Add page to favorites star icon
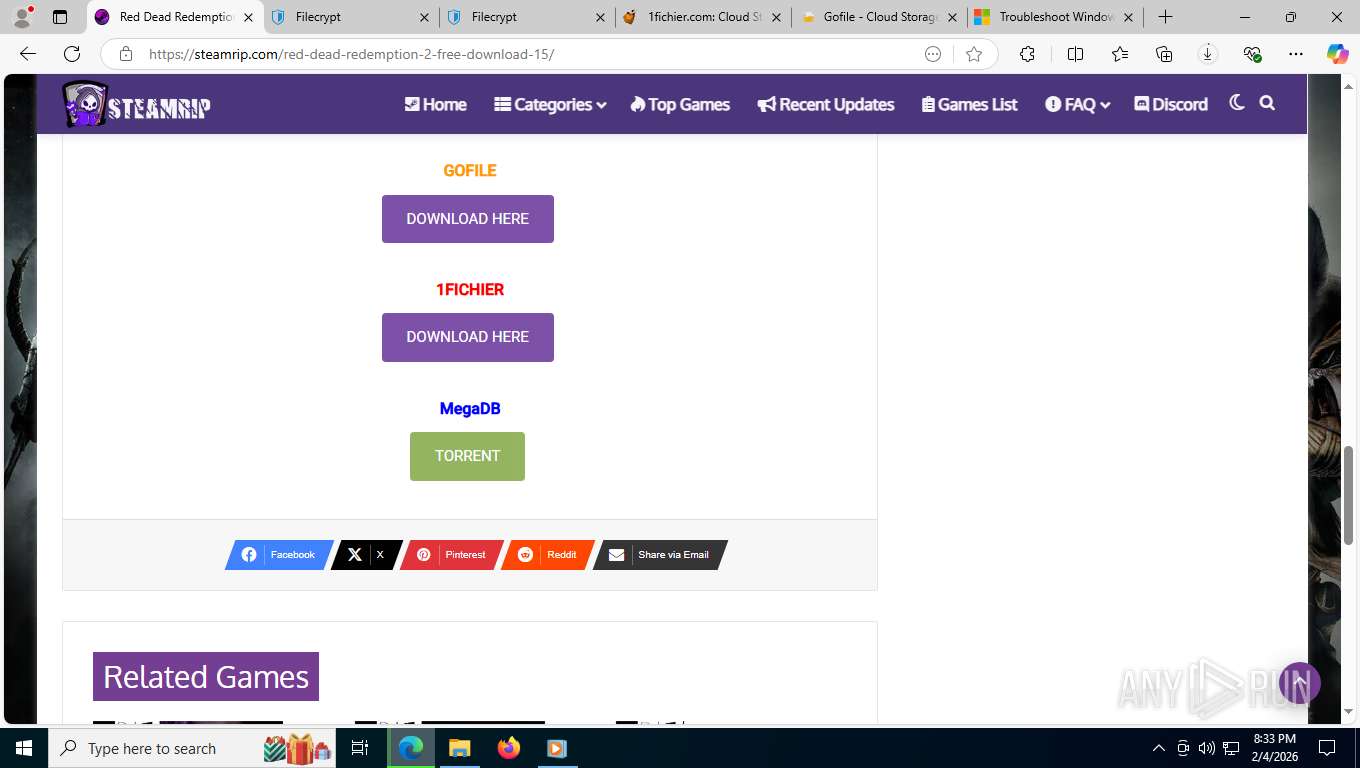Viewport: 1360px width, 768px height. [973, 54]
